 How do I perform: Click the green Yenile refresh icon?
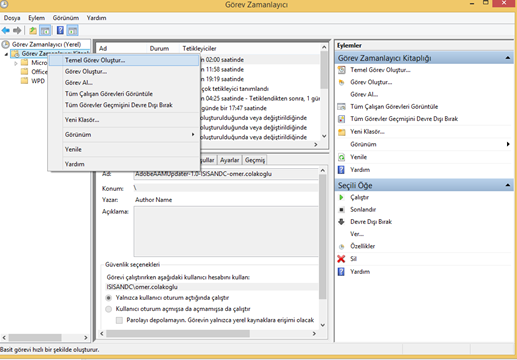pyautogui.click(x=341, y=157)
